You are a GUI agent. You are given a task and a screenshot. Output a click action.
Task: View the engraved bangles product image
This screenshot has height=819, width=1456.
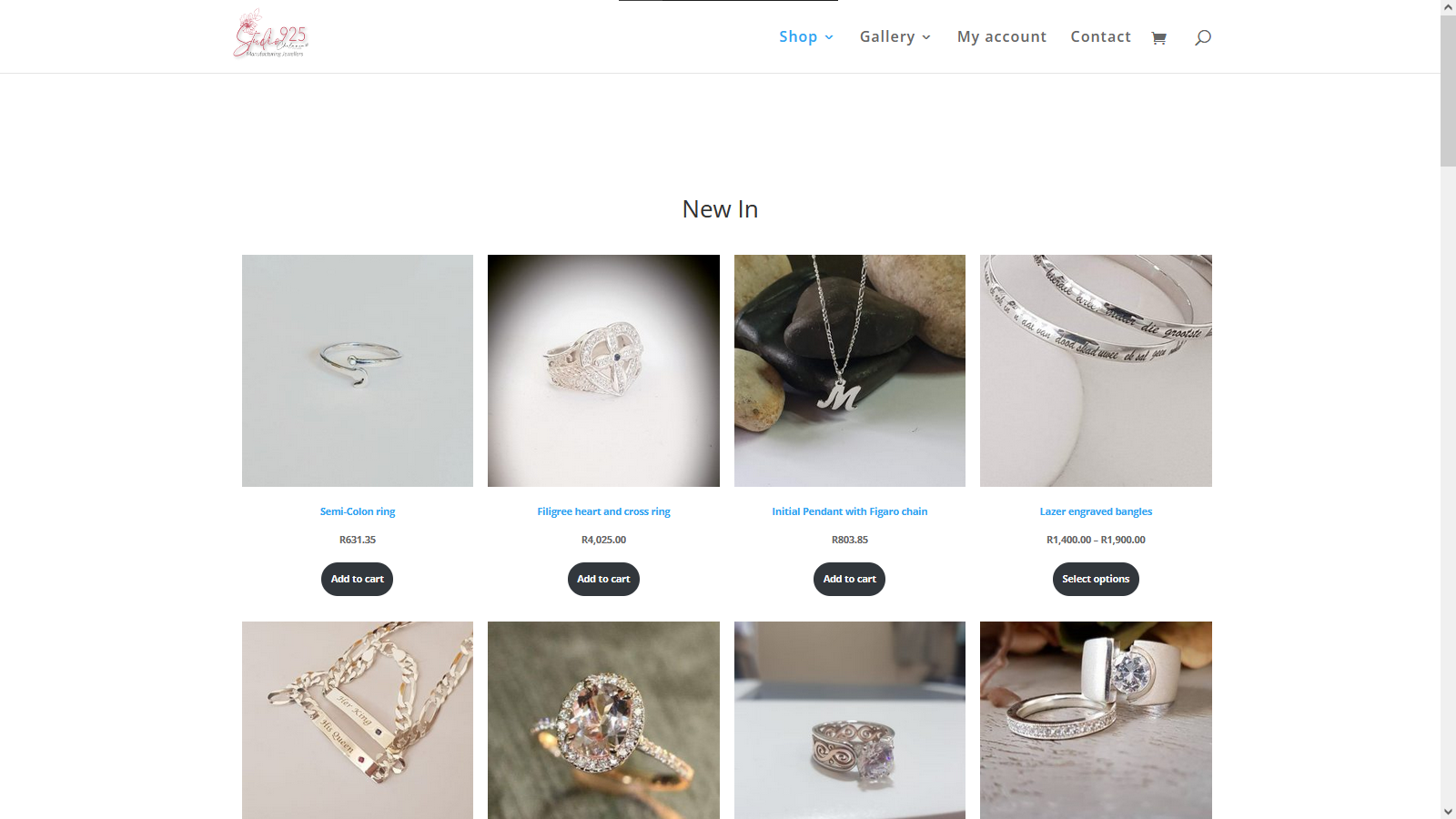(1096, 370)
